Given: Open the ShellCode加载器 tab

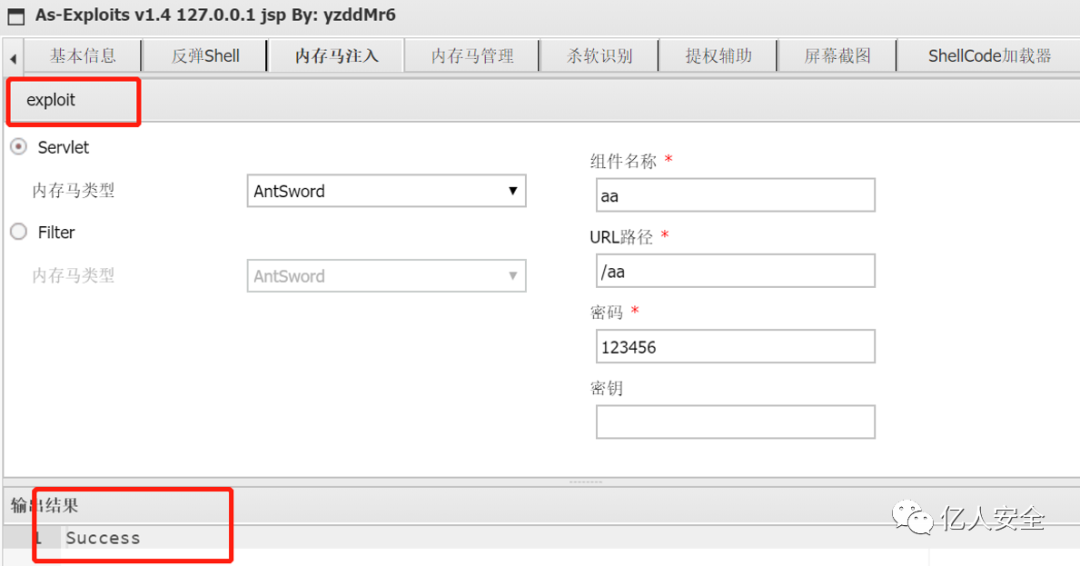Looking at the screenshot, I should point(989,56).
